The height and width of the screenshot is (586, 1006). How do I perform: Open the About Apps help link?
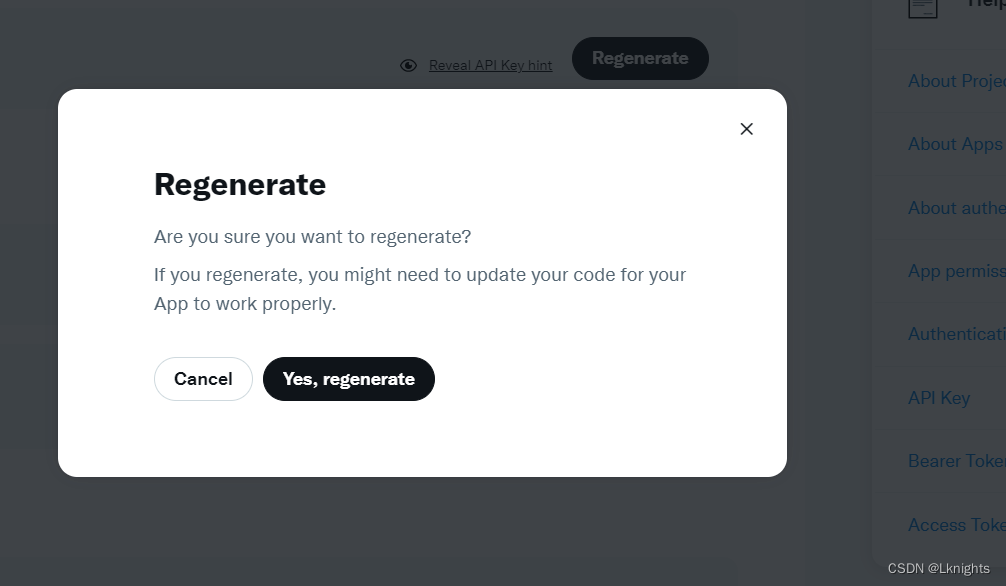pyautogui.click(x=955, y=144)
